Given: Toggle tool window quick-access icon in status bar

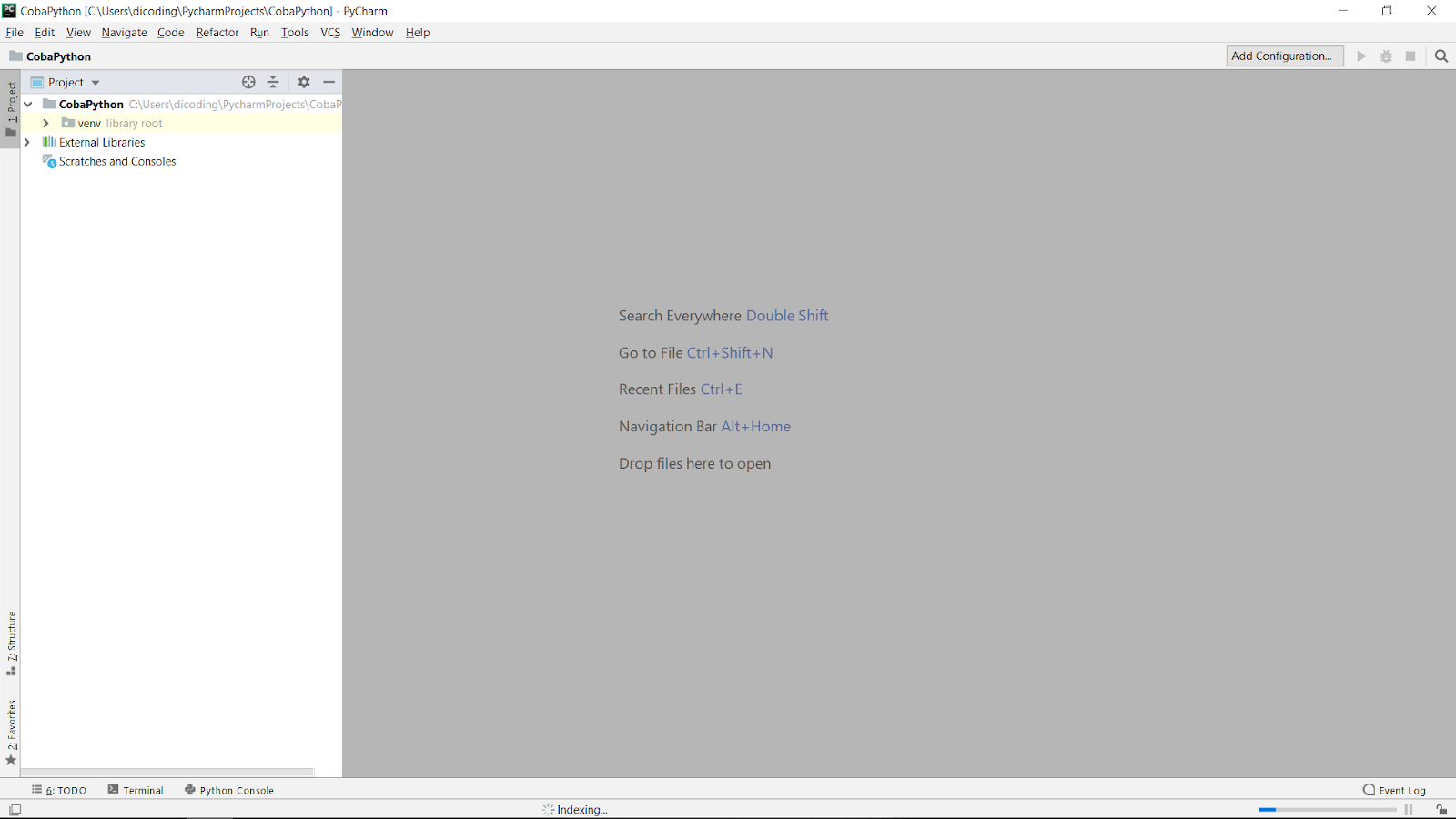Looking at the screenshot, I should pos(15,809).
